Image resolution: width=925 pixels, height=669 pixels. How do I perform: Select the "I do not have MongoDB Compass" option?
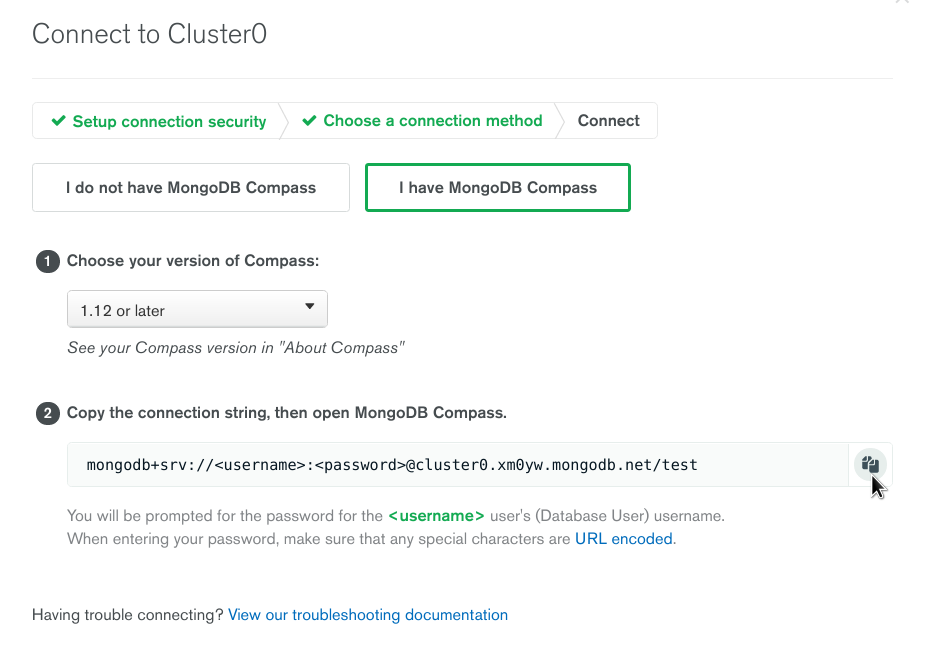191,187
